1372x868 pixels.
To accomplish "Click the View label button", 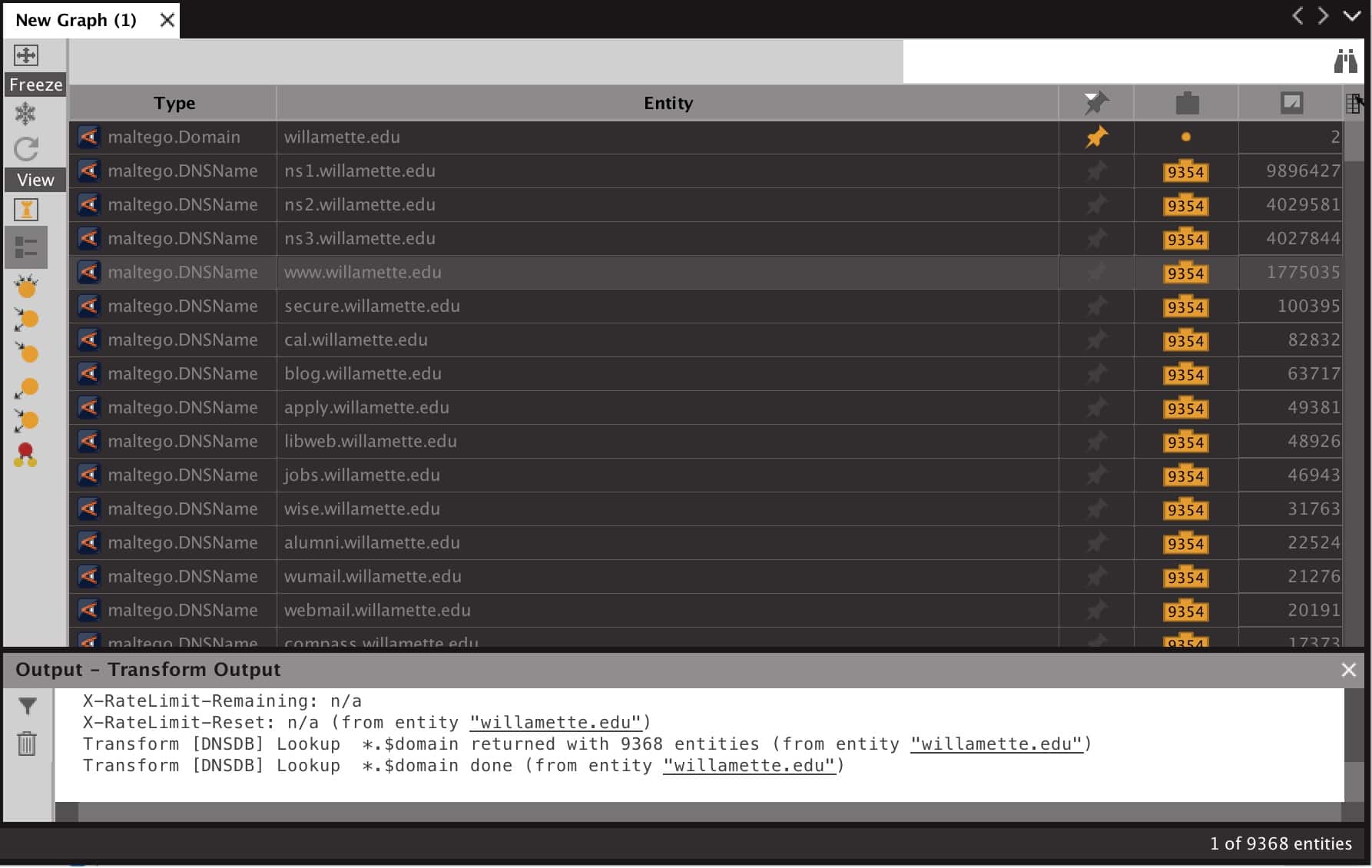I will click(x=35, y=180).
